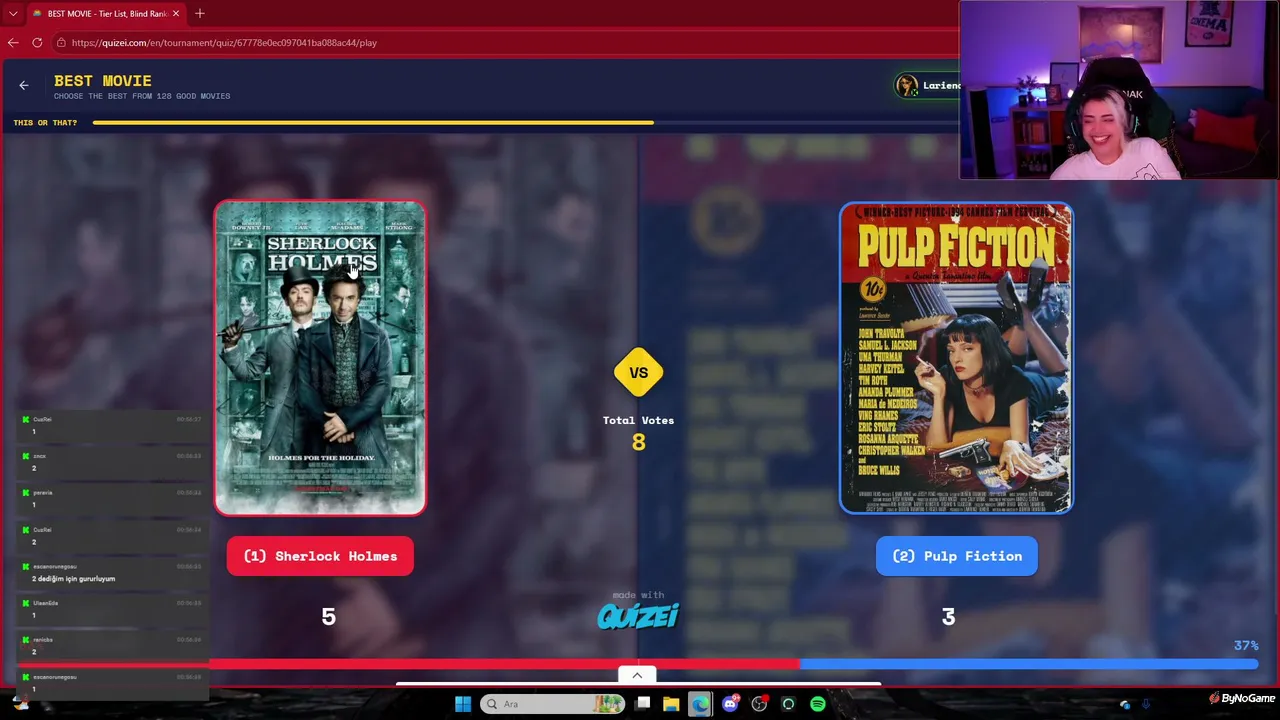This screenshot has height=720, width=1280.
Task: Click the Total Votes number 8
Action: (x=638, y=442)
